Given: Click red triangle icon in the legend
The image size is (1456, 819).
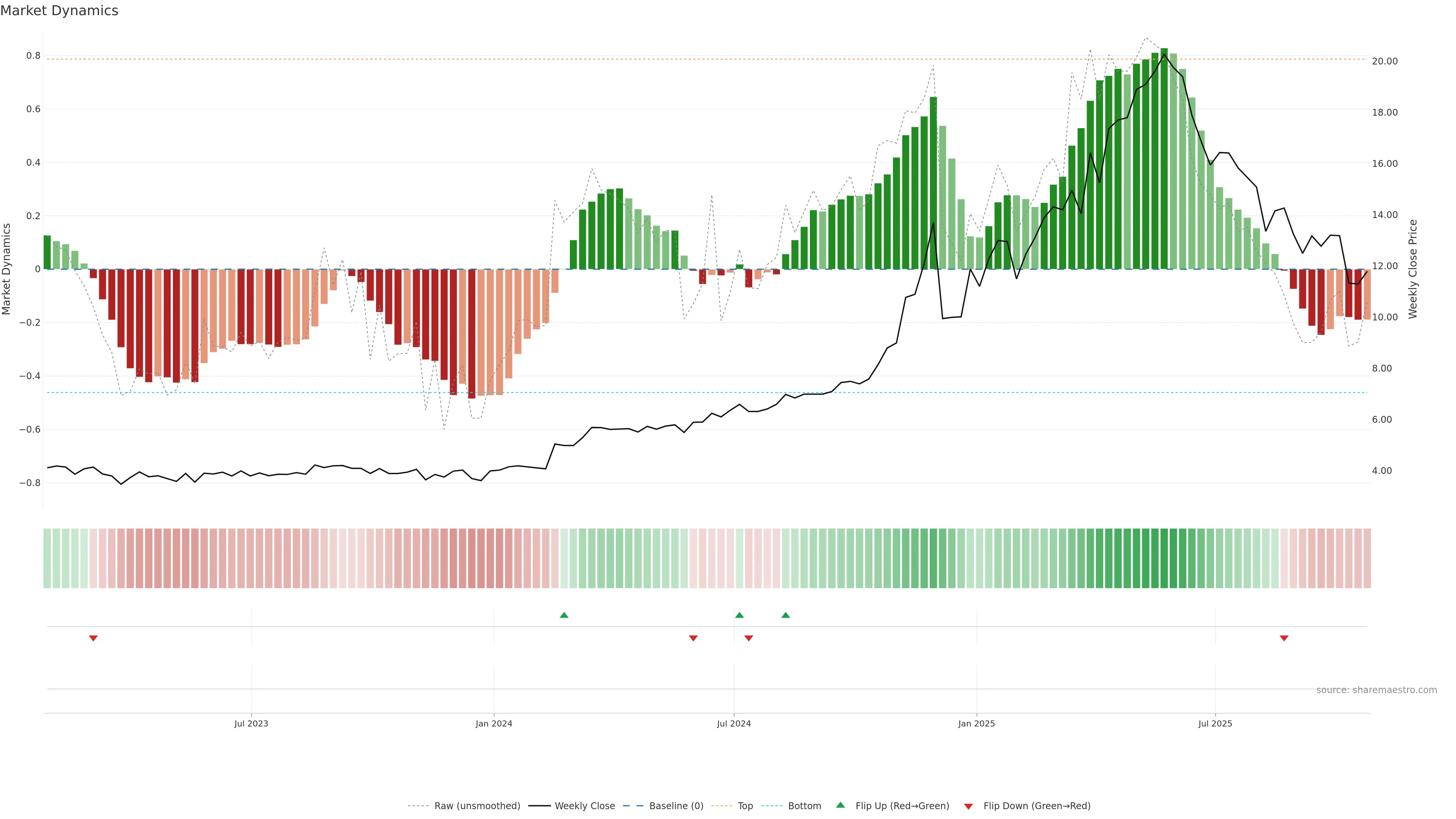Looking at the screenshot, I should (968, 806).
